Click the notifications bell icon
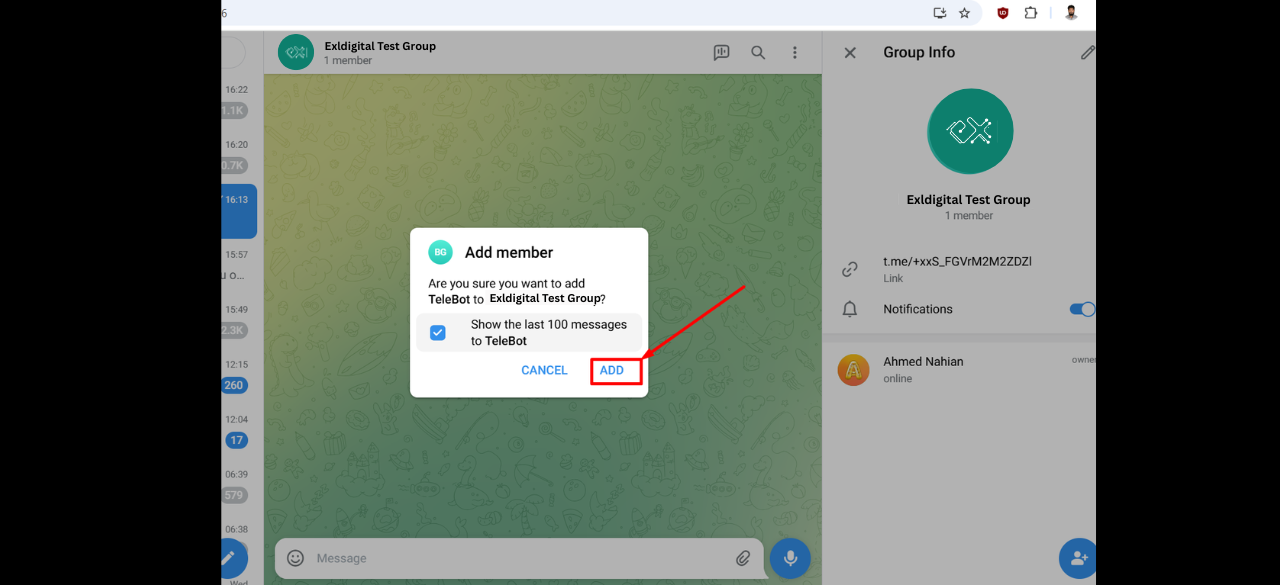The width and height of the screenshot is (1280, 585). click(x=850, y=310)
